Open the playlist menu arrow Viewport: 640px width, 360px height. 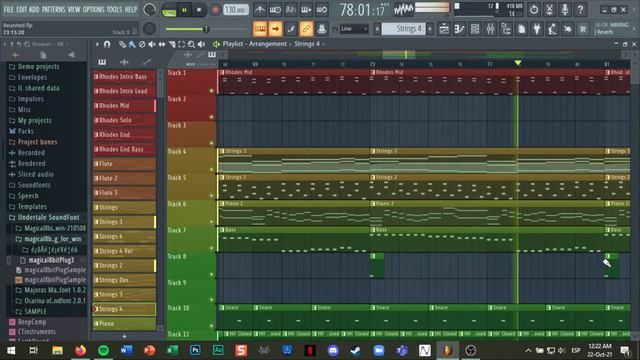97,44
